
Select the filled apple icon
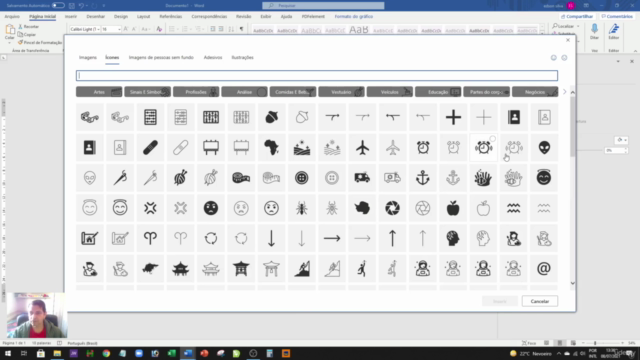[x=453, y=208]
